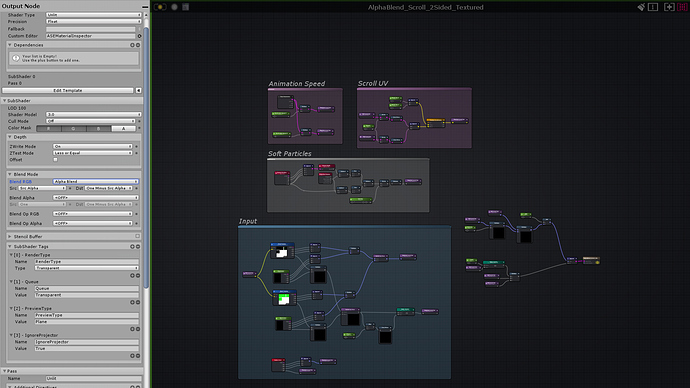This screenshot has height=388, width=690.
Task: Click the clean unused nodes brush icon
Action: pos(641,7)
